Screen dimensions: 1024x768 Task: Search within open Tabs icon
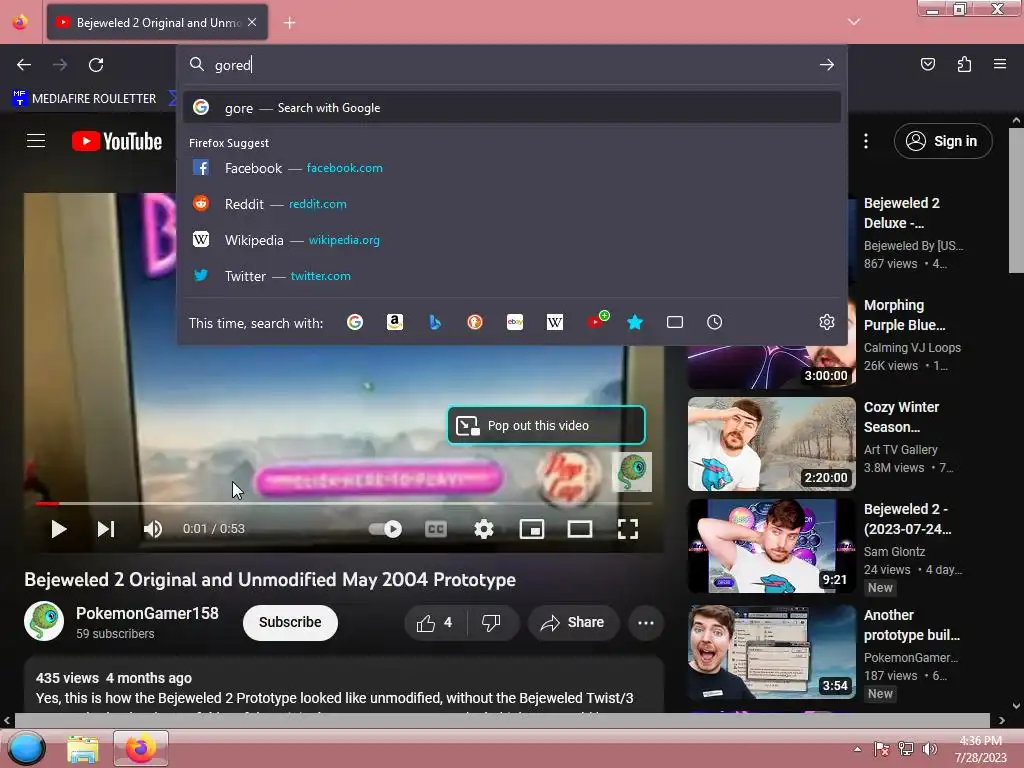coord(675,322)
